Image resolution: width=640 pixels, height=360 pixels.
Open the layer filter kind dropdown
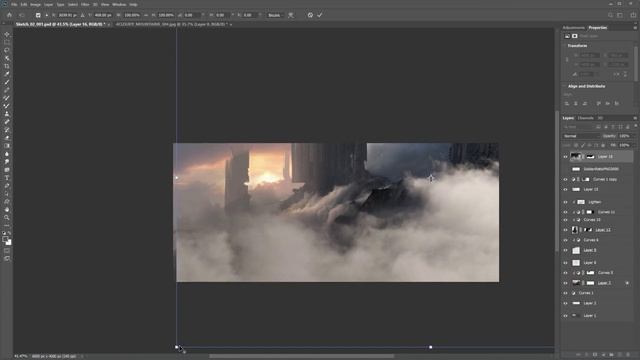pyautogui.click(x=578, y=127)
